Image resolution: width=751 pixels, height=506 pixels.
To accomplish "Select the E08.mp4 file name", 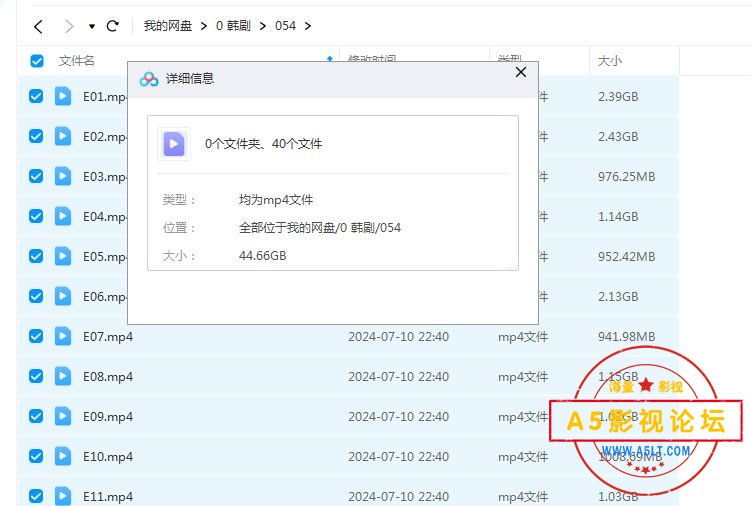I will [x=108, y=377].
